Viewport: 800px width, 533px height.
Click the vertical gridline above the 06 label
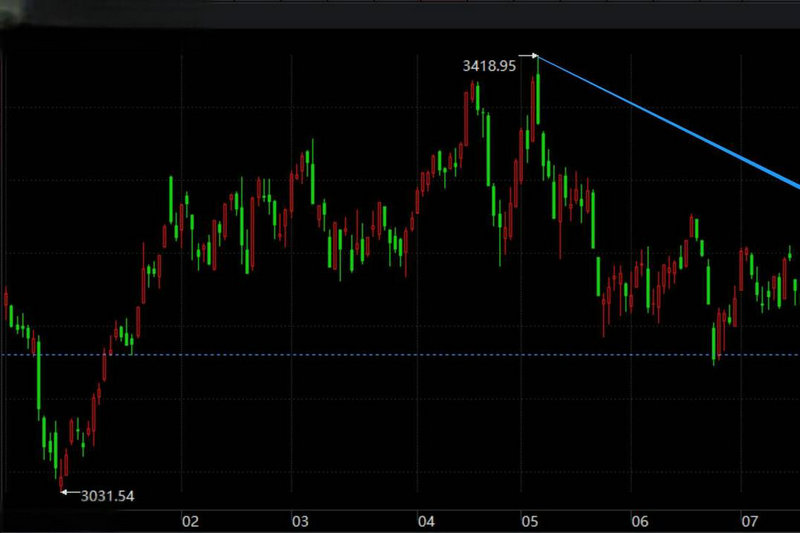point(631,200)
